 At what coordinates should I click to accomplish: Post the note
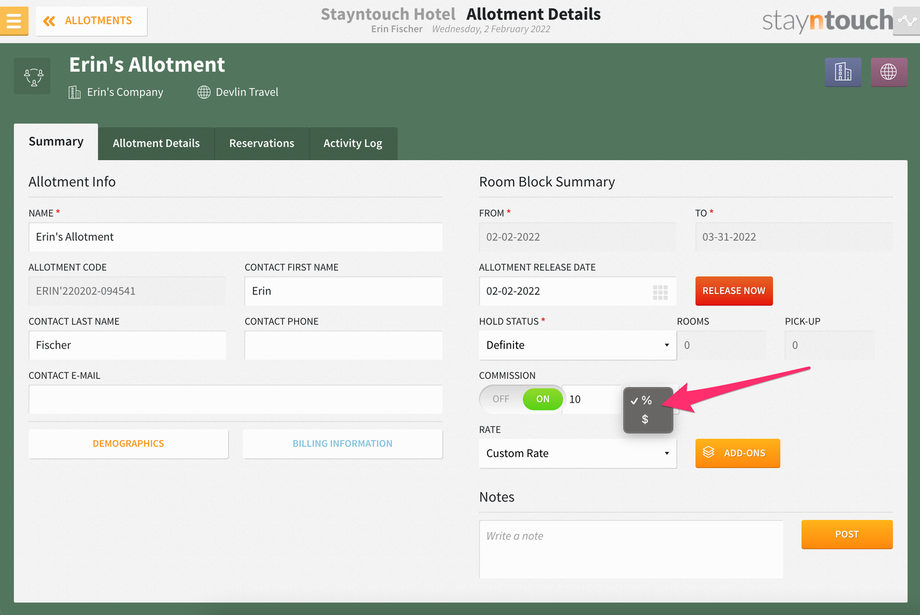tap(847, 534)
